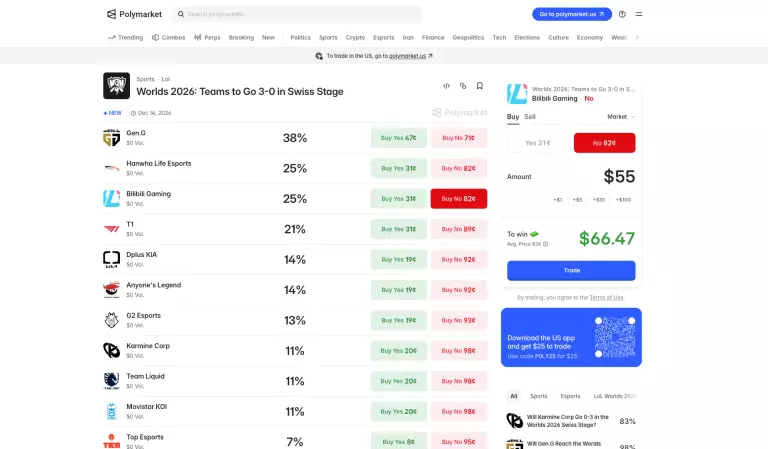768x449 pixels.
Task: Select Buy Yes 20¢ for Team Liquid
Action: coord(399,381)
